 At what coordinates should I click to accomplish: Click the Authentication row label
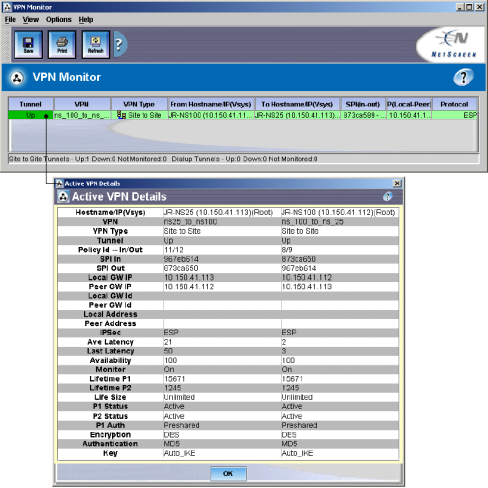pyautogui.click(x=110, y=444)
